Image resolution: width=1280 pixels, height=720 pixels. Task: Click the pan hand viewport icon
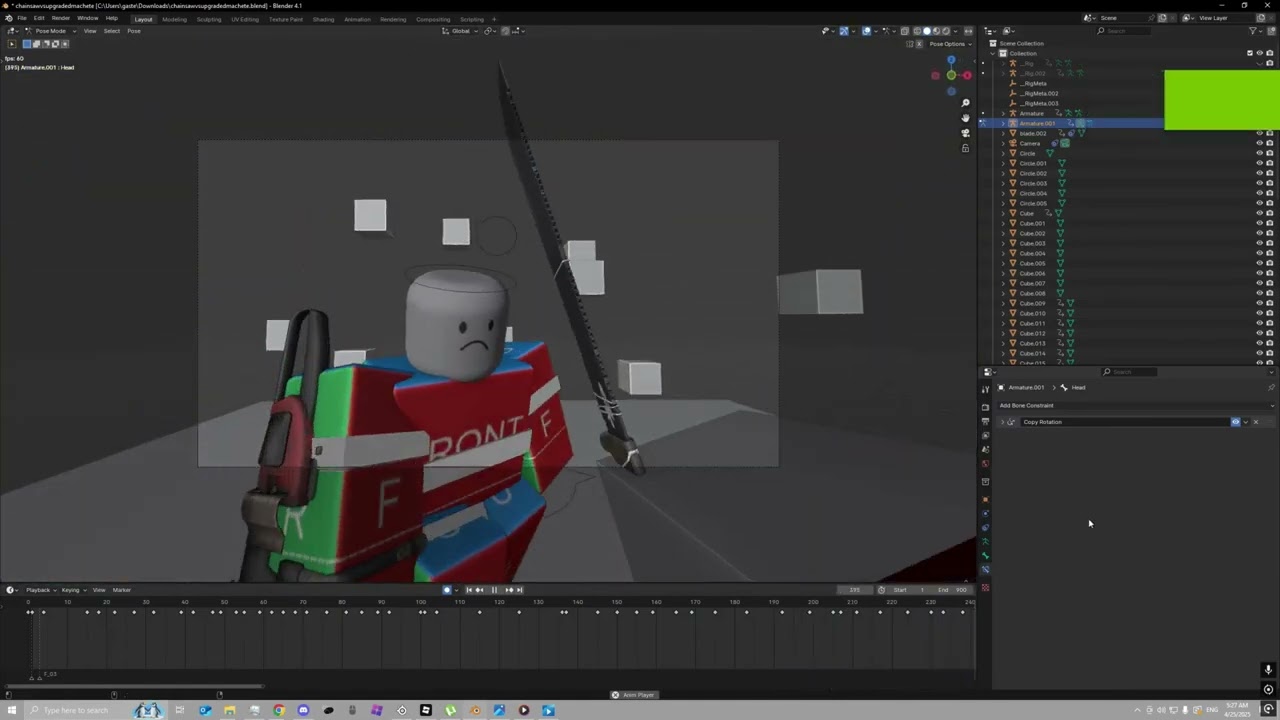tap(965, 118)
